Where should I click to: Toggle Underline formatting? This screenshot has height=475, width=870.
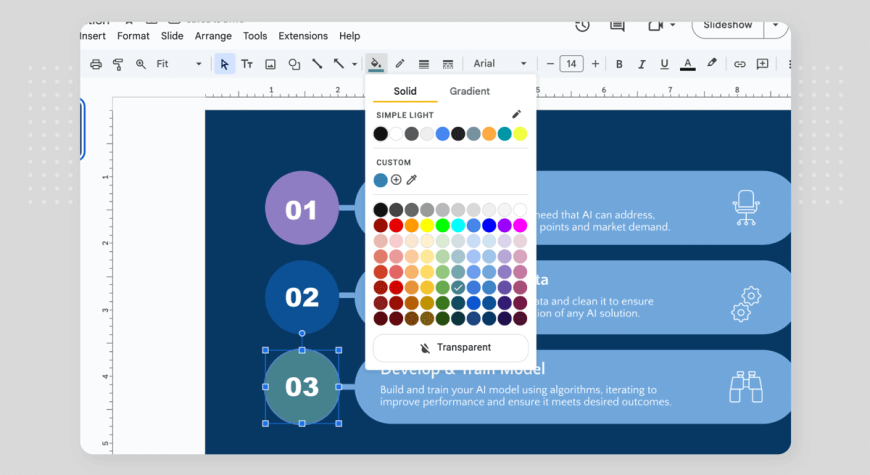tap(664, 64)
